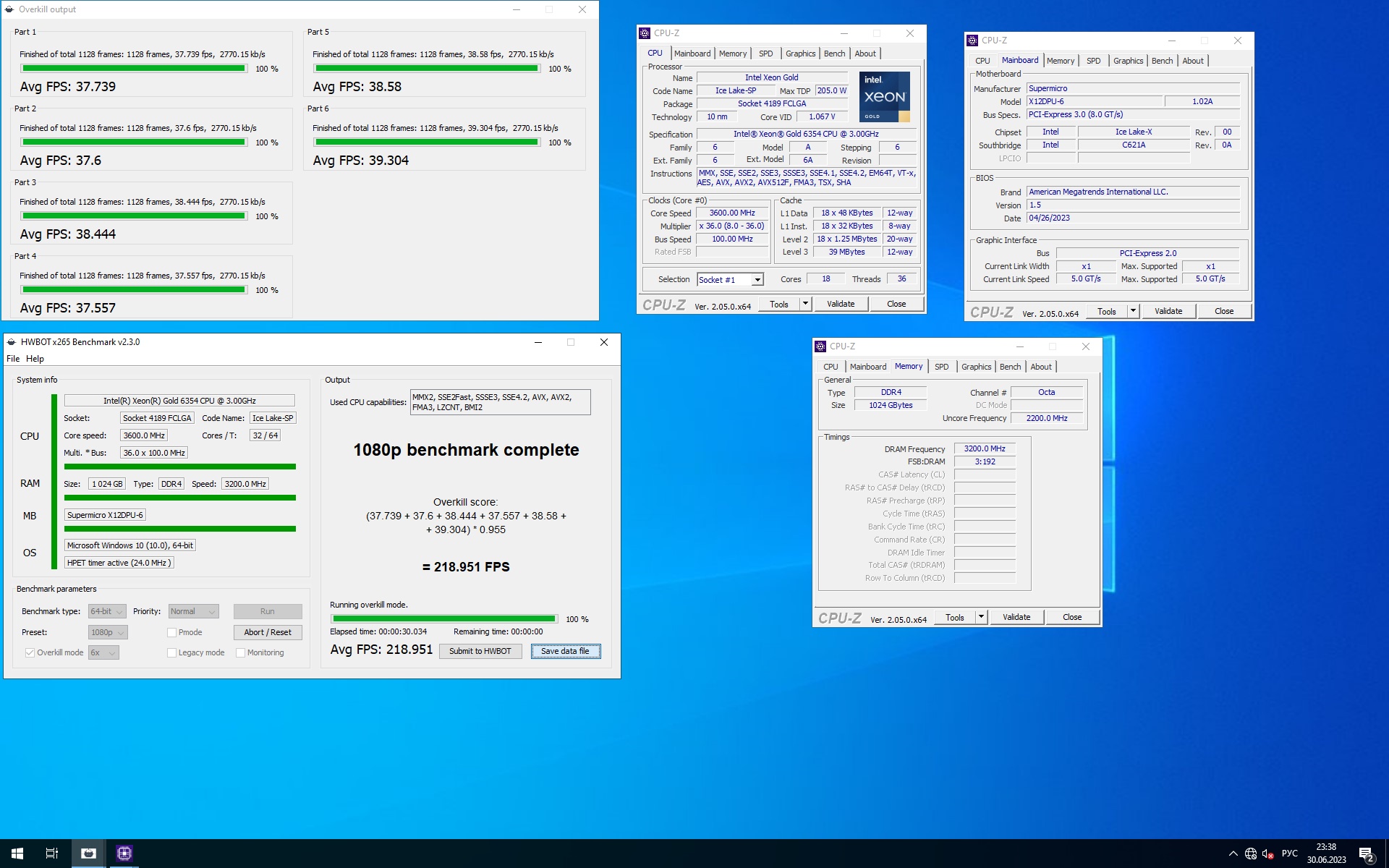Click the Abort / Reset button
This screenshot has height=868, width=1389.
[x=268, y=632]
